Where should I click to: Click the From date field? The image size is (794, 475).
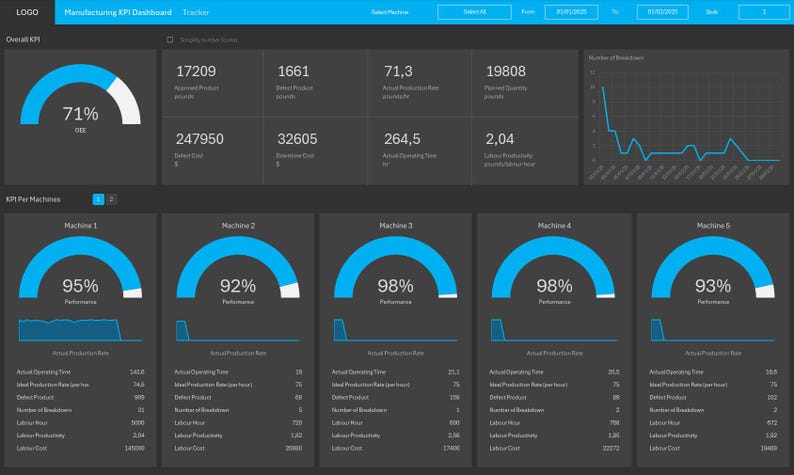571,12
